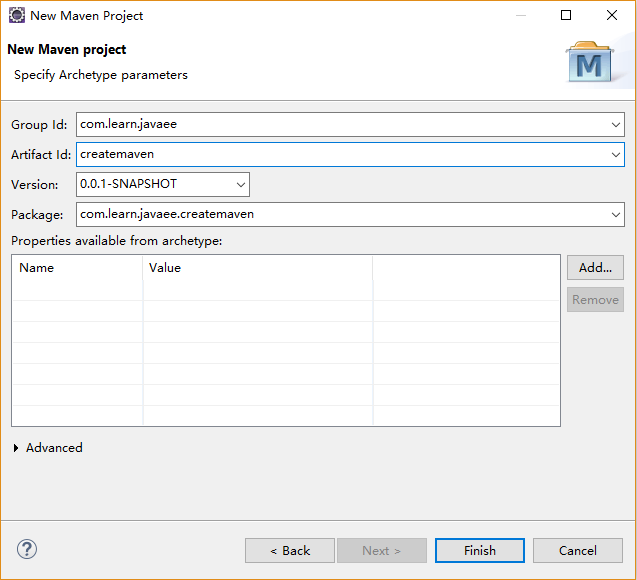
Task: Open the Package dropdown arrow
Action: 616,214
